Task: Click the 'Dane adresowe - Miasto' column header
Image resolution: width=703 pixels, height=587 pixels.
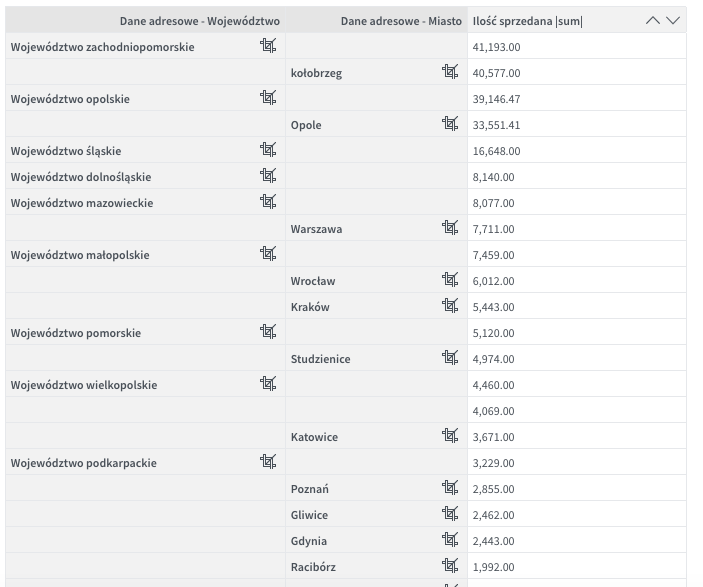Action: tap(401, 20)
